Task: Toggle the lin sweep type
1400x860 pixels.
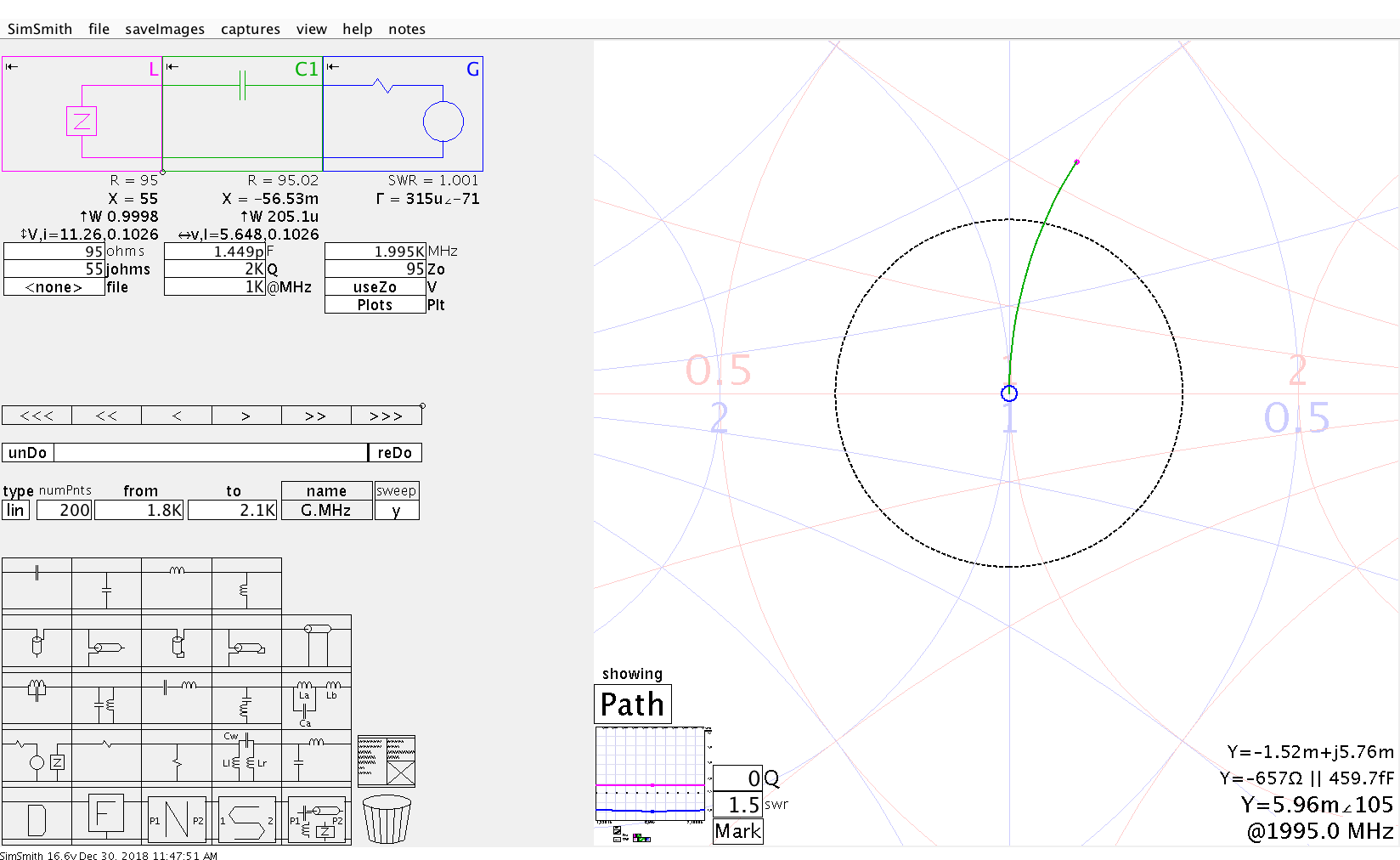Action: [16, 510]
